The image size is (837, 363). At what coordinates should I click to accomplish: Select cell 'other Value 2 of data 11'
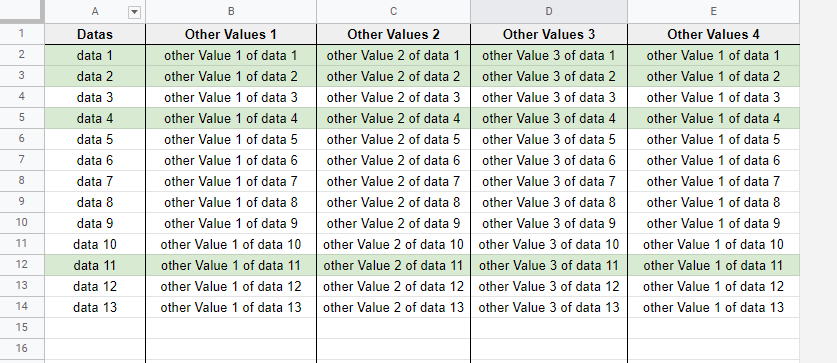[393, 265]
